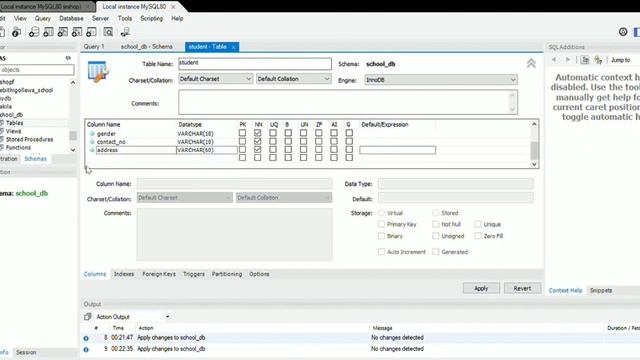Image resolution: width=640 pixels, height=360 pixels.
Task: Click the create new function toolbar icon
Action: pyautogui.click(x=91, y=32)
